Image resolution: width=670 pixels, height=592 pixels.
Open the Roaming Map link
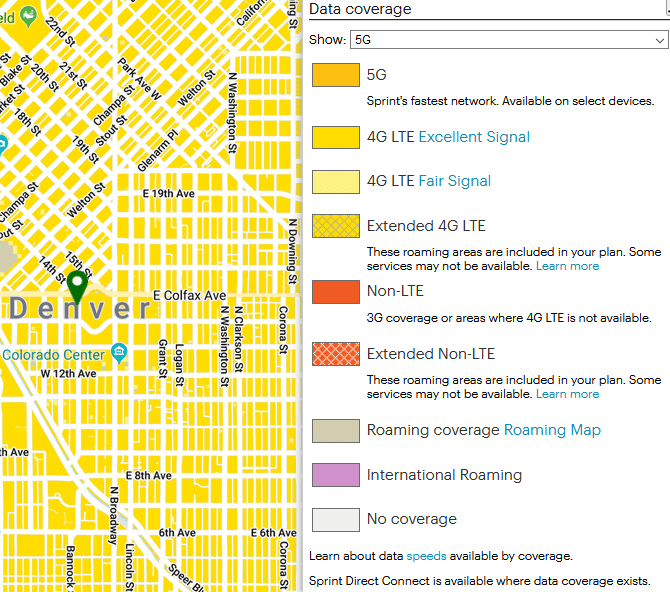pos(552,430)
